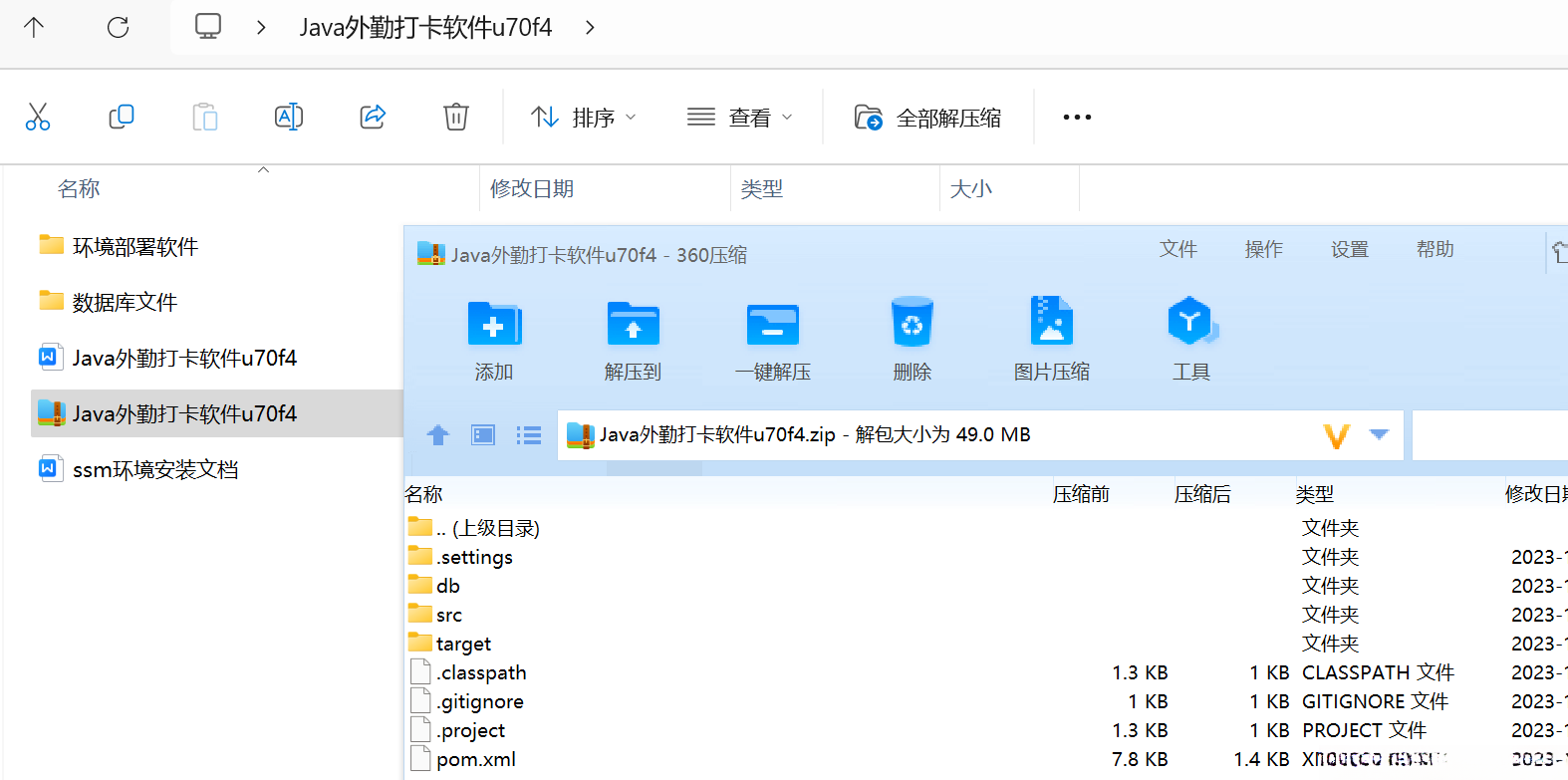Open the 查看 view dropdown
The width and height of the screenshot is (1568, 780).
(740, 118)
